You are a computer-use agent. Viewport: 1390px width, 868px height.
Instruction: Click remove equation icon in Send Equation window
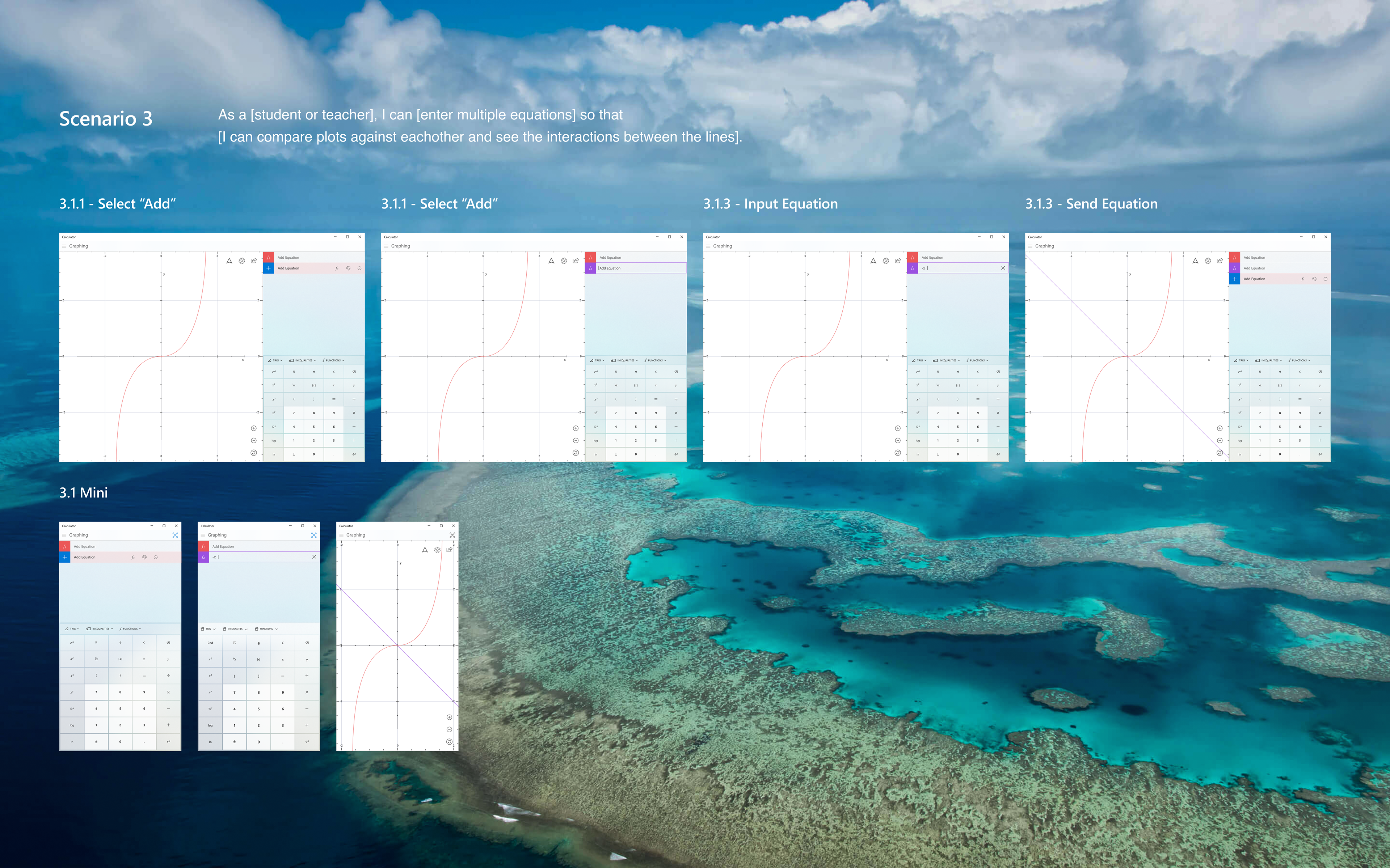click(x=1326, y=279)
